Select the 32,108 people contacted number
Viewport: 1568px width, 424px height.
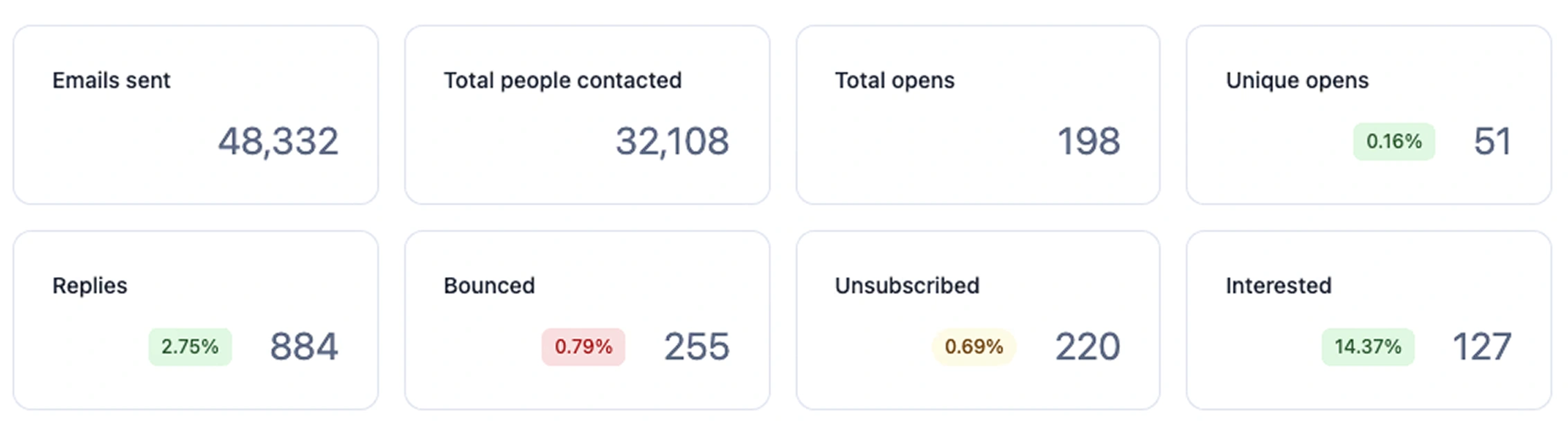pyautogui.click(x=672, y=141)
